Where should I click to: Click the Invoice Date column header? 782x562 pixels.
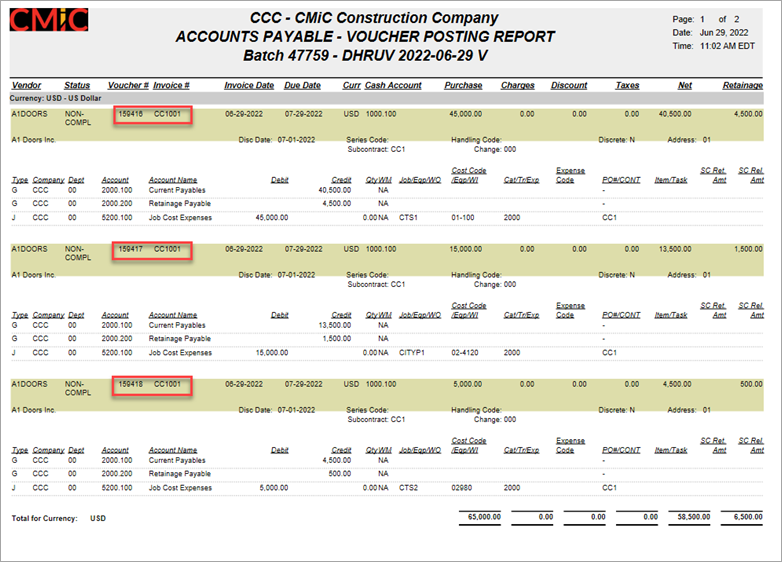(x=249, y=85)
